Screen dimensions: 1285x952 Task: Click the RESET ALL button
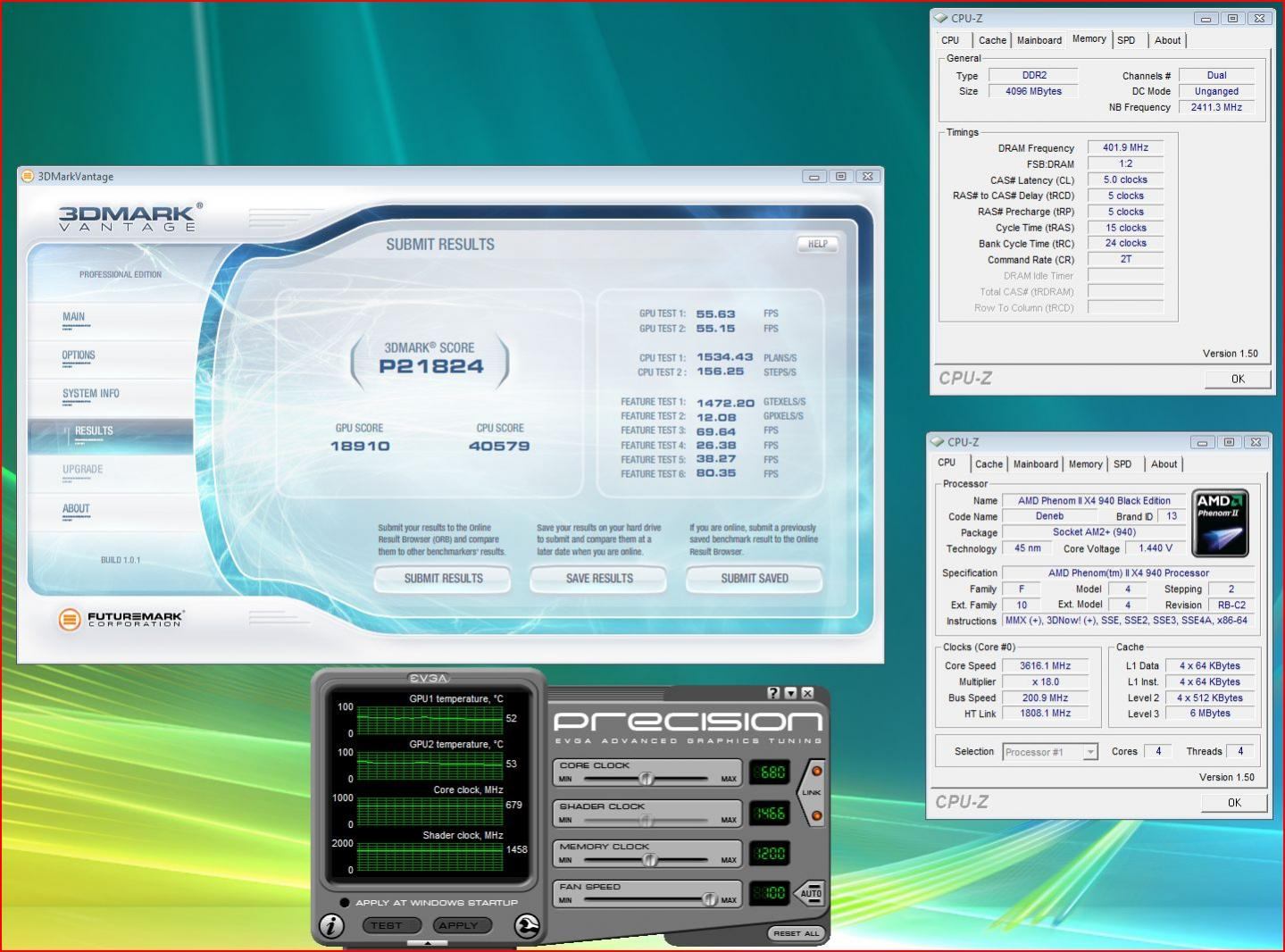pos(796,933)
